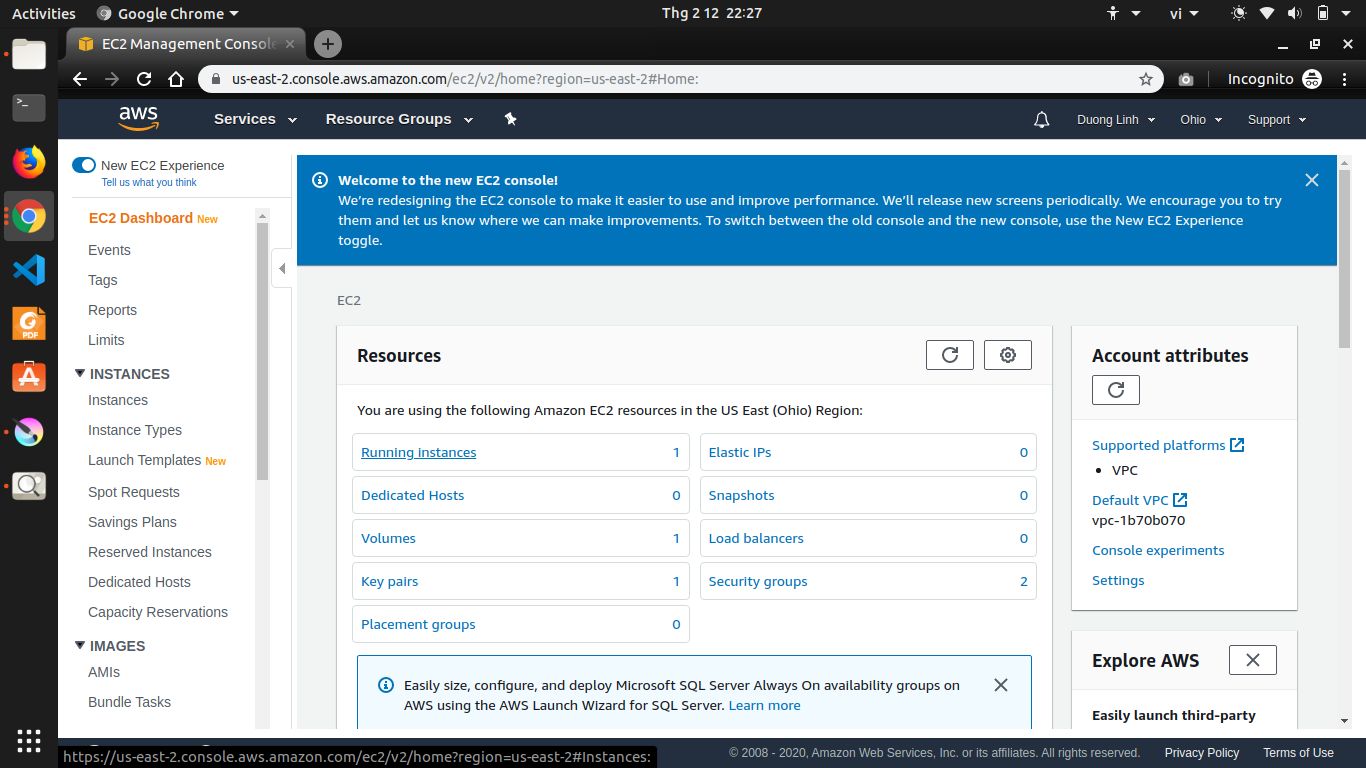Click the camera icon in Chrome toolbar
The image size is (1366, 768).
pyautogui.click(x=1186, y=79)
